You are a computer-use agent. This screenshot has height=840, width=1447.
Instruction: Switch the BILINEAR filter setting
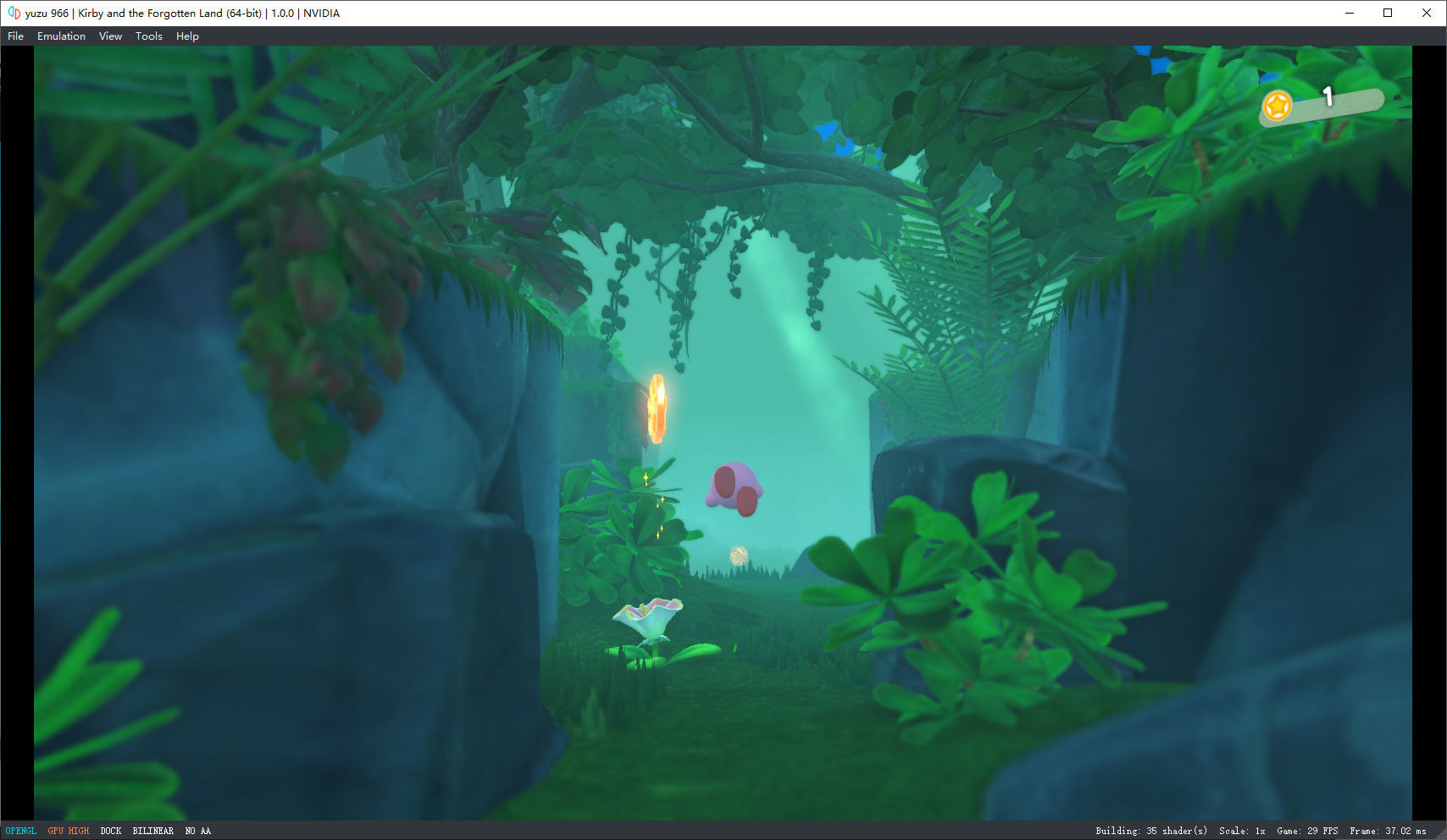(x=152, y=831)
